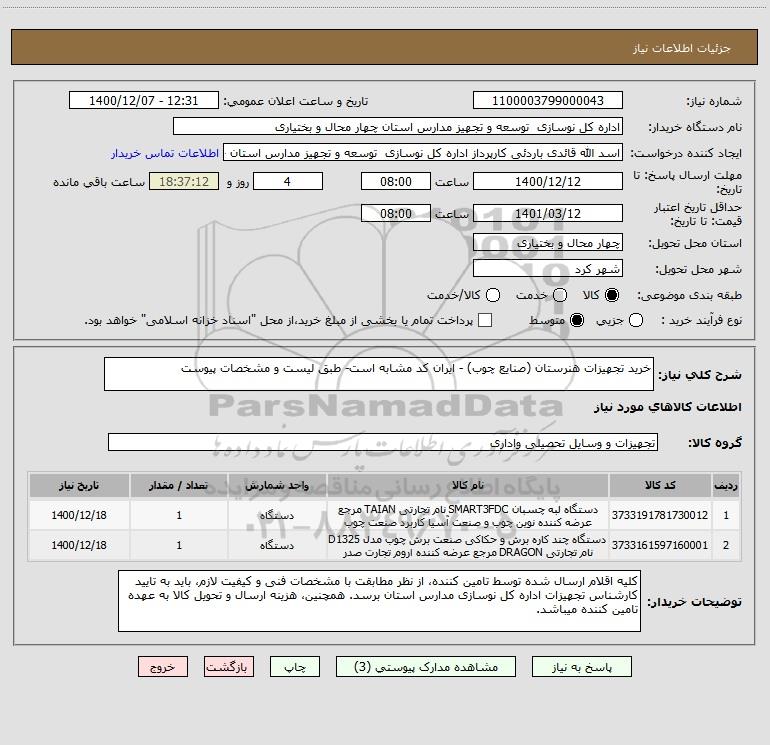Click the response deadline date 1400/12/12

(548, 181)
